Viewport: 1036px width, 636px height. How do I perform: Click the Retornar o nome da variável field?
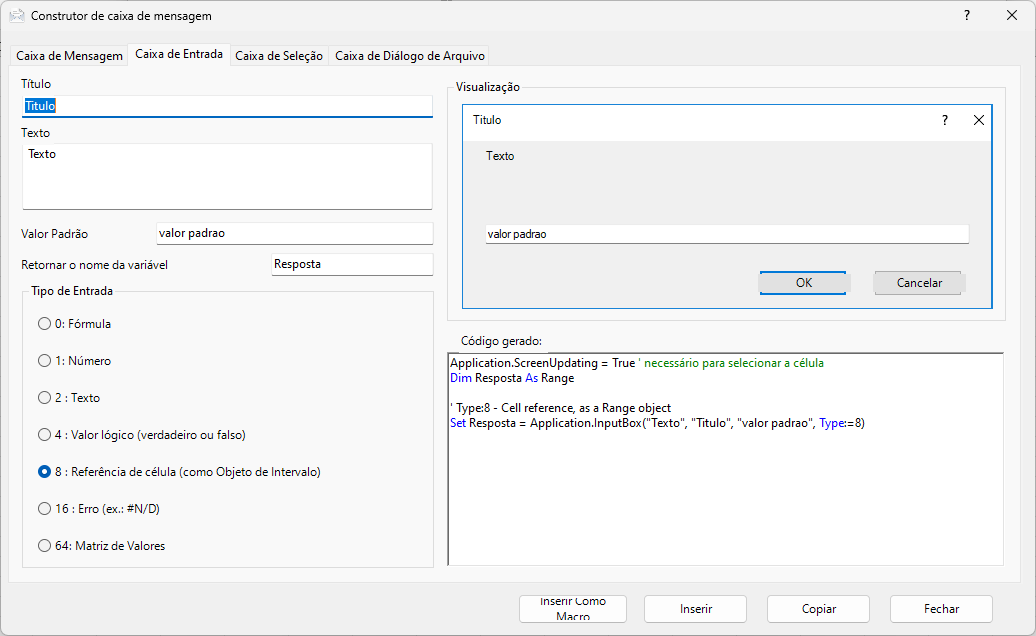(352, 264)
